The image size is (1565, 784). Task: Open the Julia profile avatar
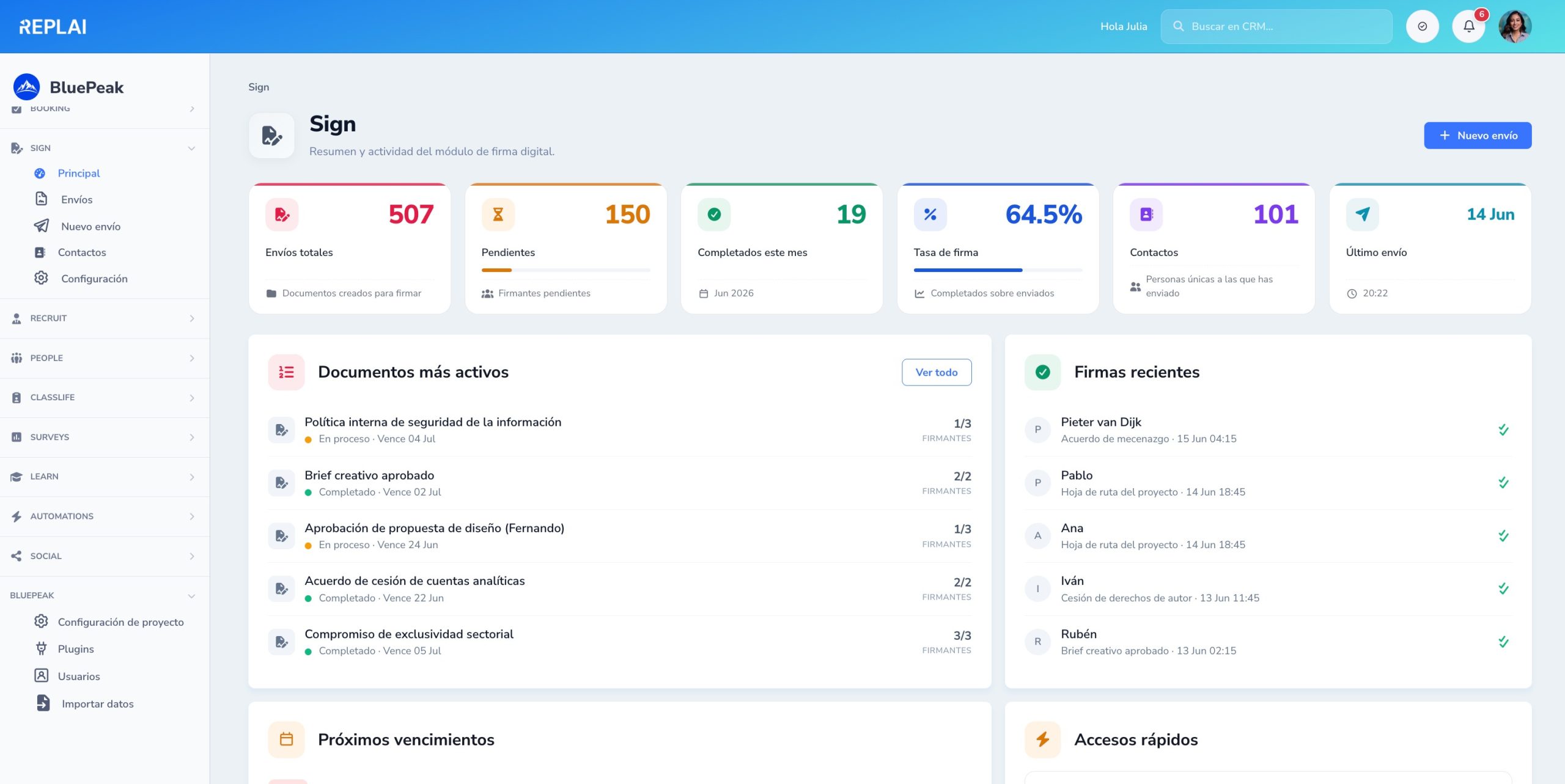1515,26
